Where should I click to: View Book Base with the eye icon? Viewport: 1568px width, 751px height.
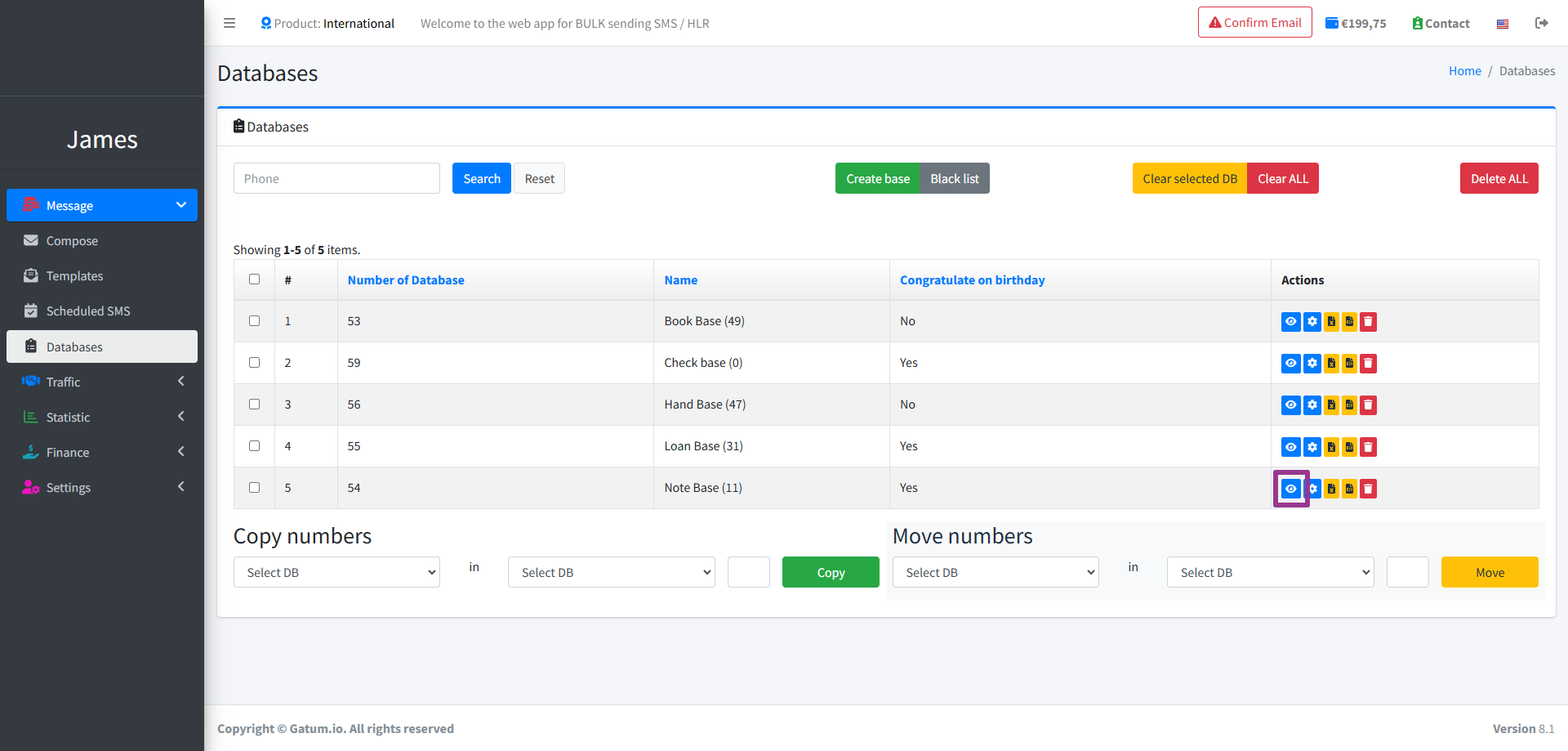point(1290,322)
